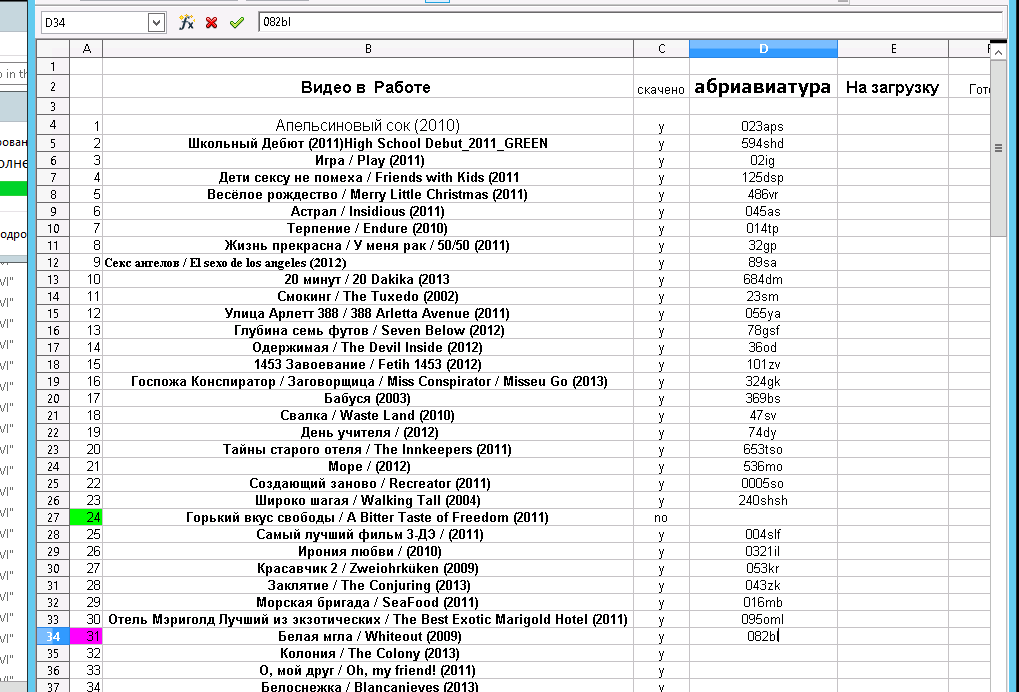Select the 'Oh, my friend! (2011)' cell
Image resolution: width=1019 pixels, height=692 pixels.
point(368,671)
